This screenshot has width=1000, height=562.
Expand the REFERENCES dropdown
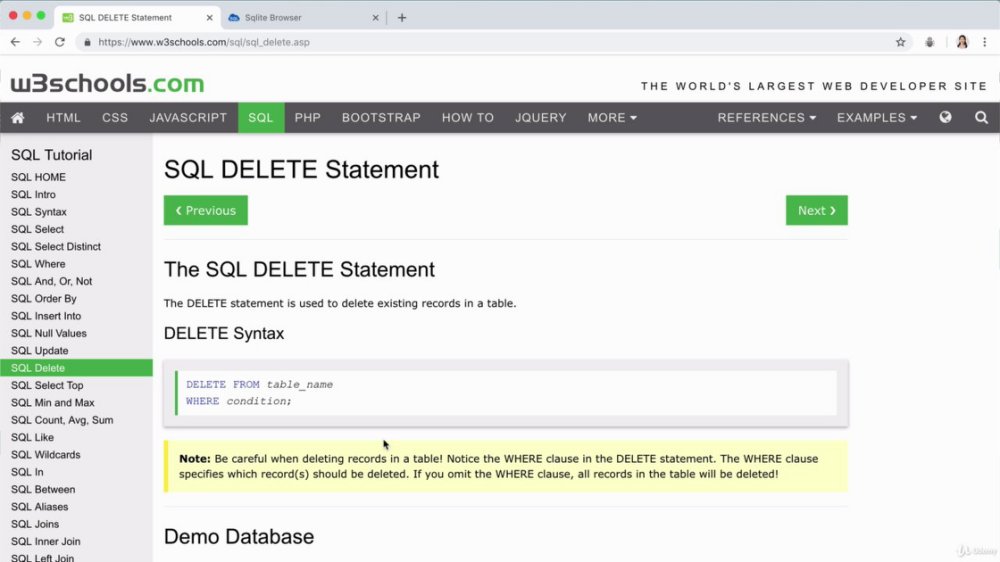pos(767,118)
